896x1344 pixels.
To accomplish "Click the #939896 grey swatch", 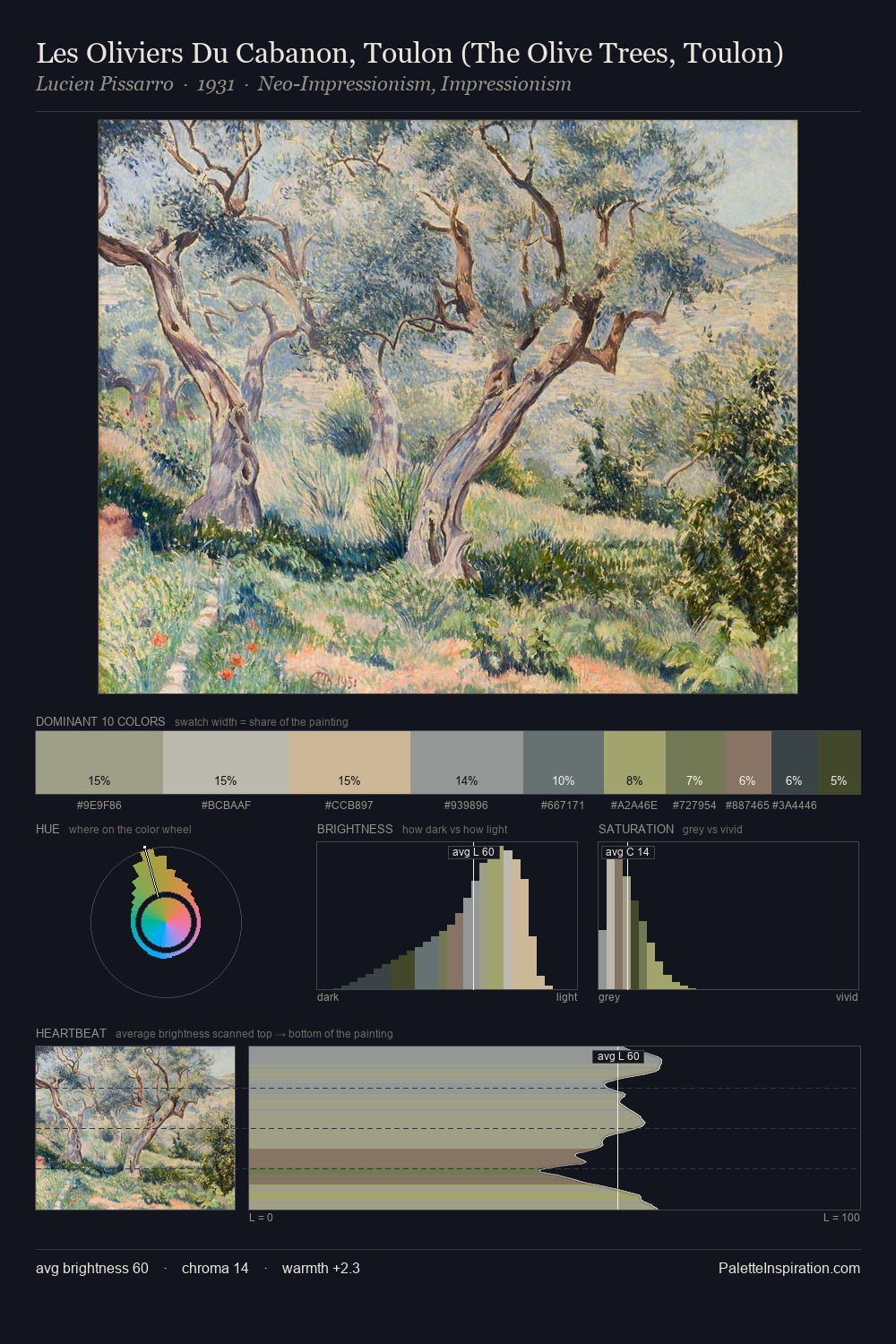I will click(467, 762).
